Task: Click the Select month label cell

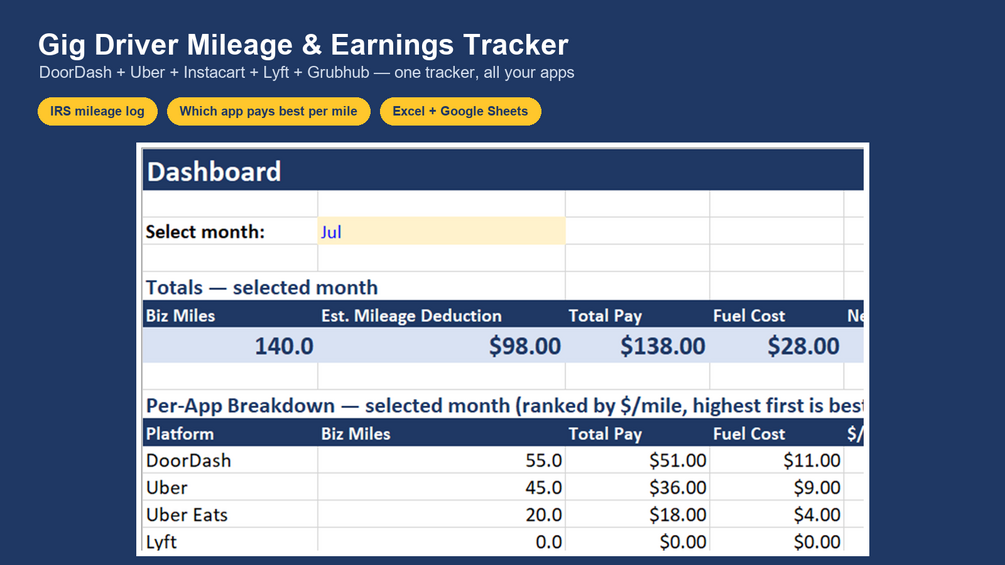Action: click(x=230, y=231)
